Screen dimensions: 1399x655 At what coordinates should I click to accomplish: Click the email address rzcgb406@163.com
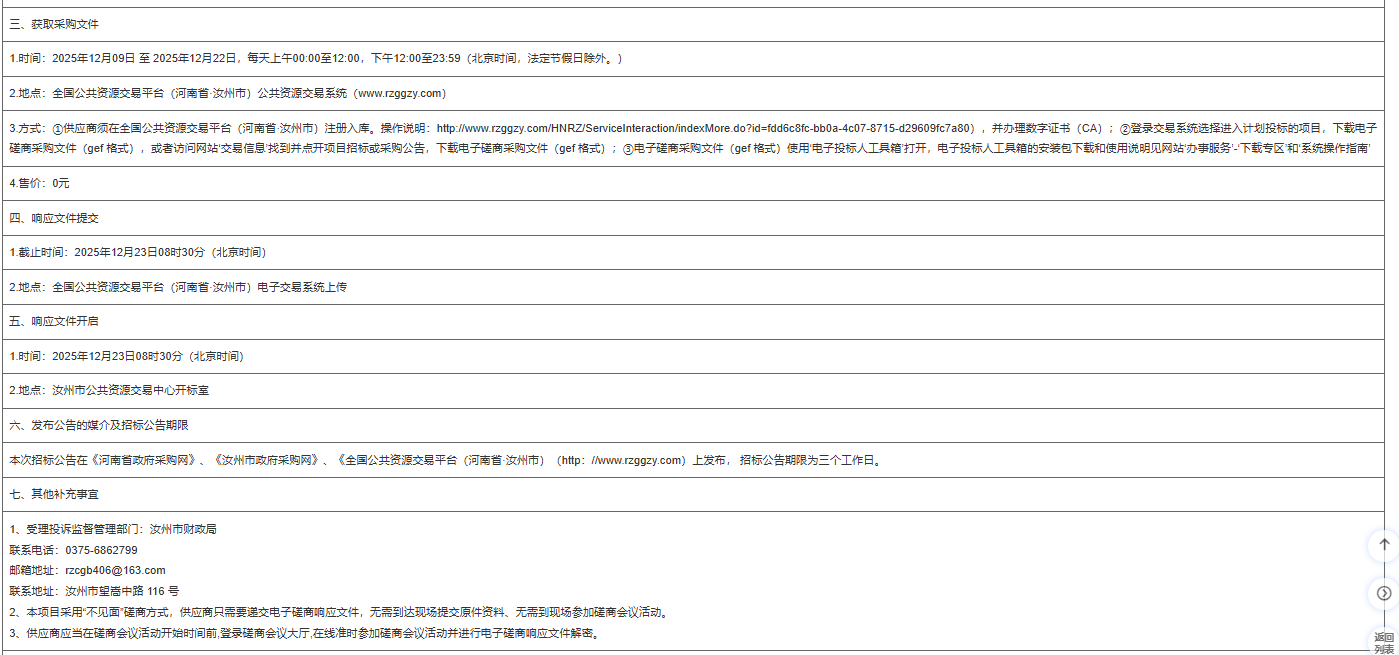pyautogui.click(x=115, y=570)
